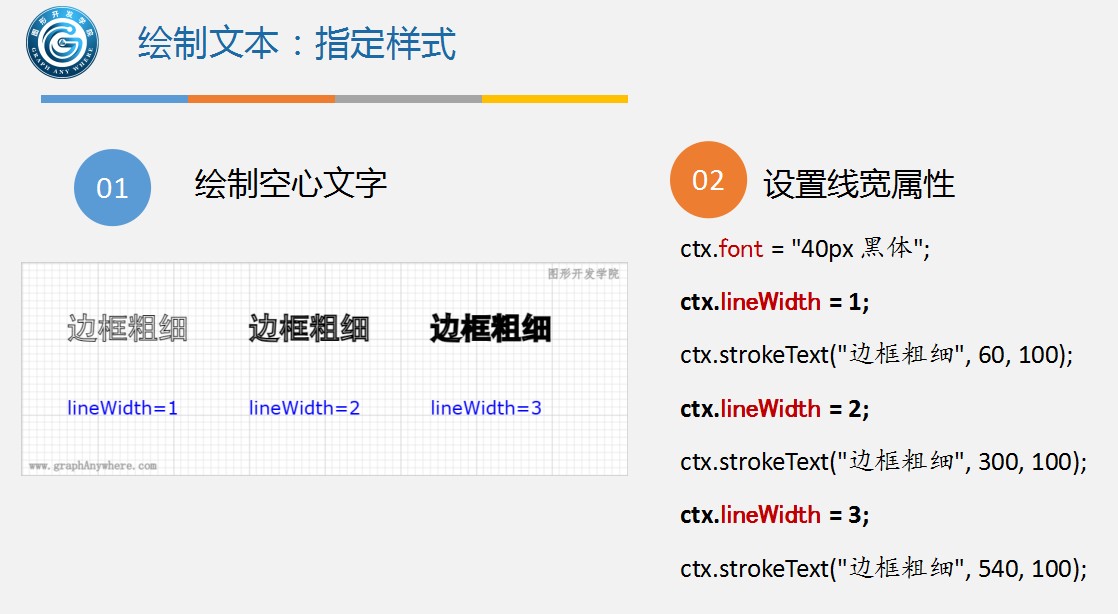
Task: Click the strokeText line with 60, 100
Action: point(876,354)
